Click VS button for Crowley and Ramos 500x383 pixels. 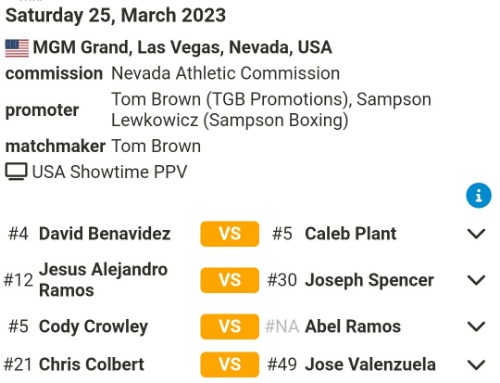click(x=230, y=326)
